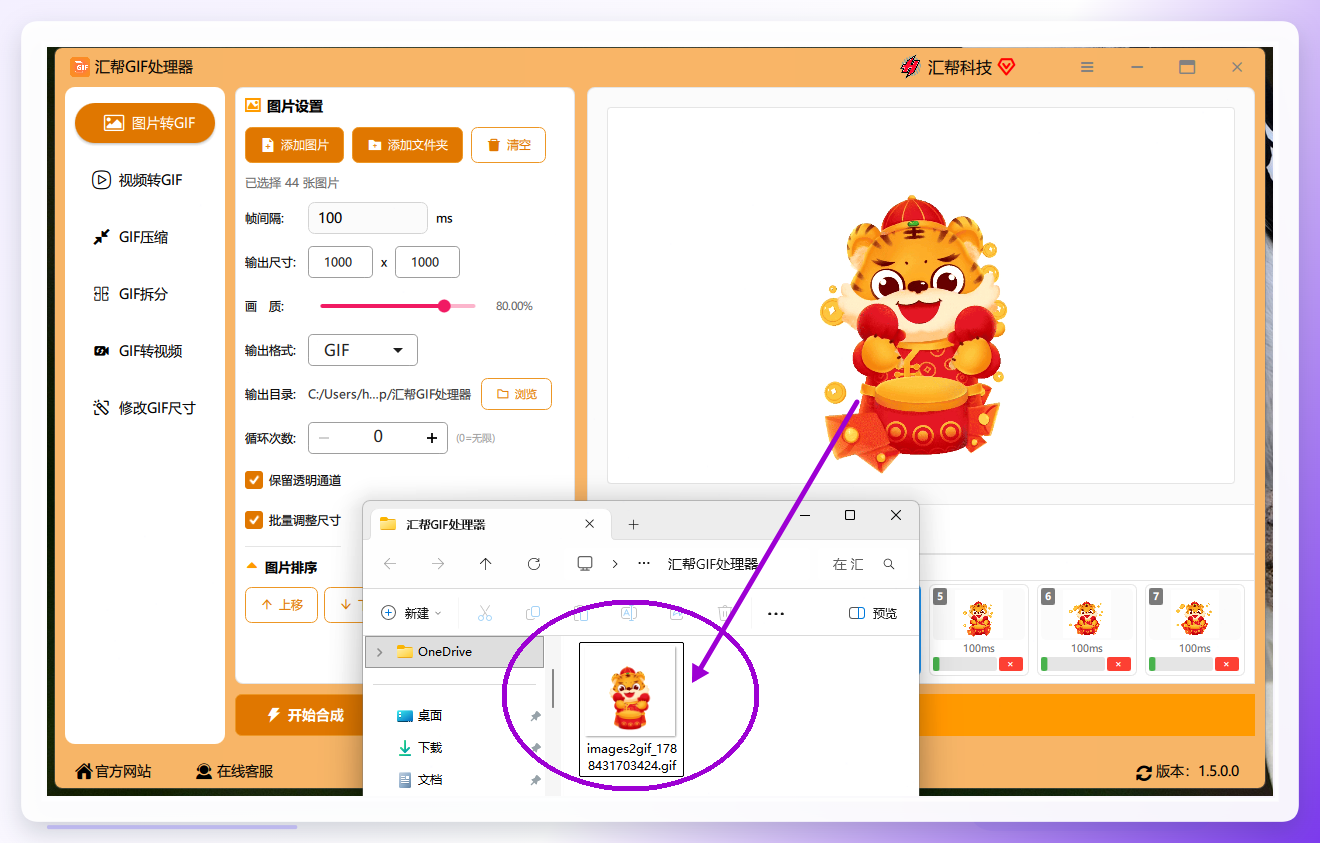Collapse the 图片排序 section
1320x843 pixels.
pyautogui.click(x=252, y=567)
